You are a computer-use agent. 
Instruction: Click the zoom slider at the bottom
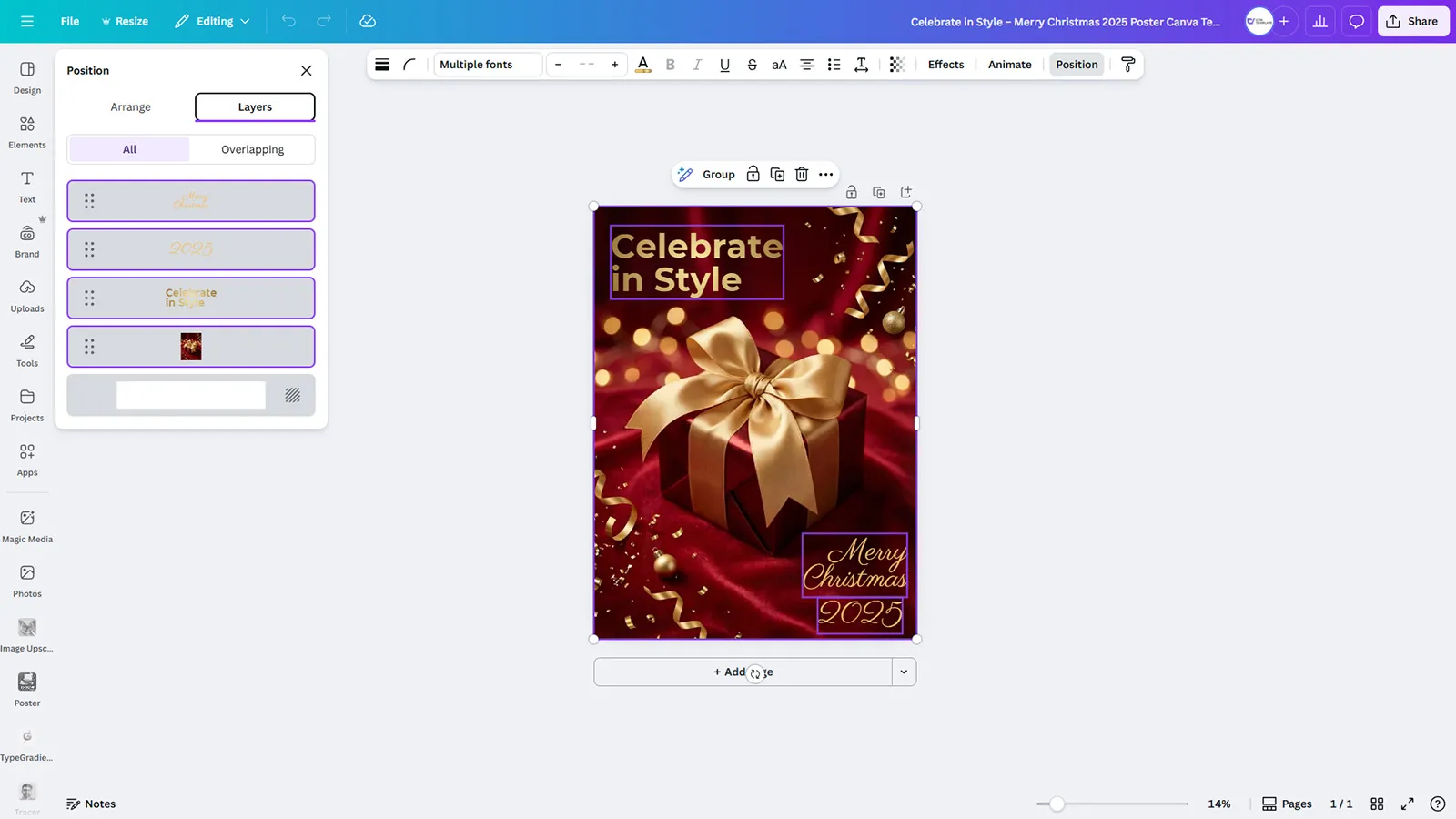(x=1057, y=804)
